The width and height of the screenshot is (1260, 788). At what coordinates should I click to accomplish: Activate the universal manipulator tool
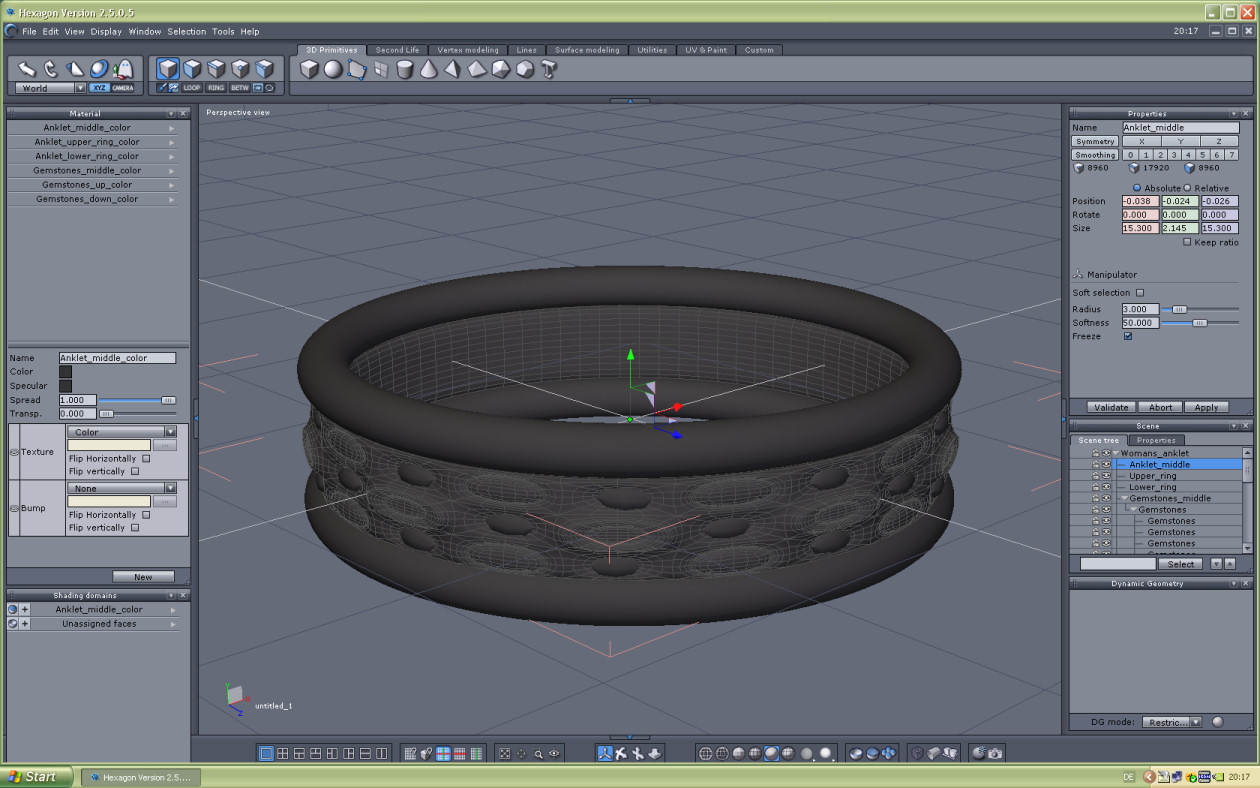tap(99, 69)
